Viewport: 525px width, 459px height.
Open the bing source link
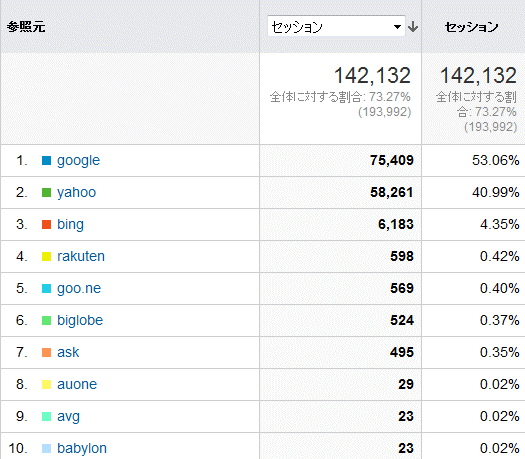[70, 225]
